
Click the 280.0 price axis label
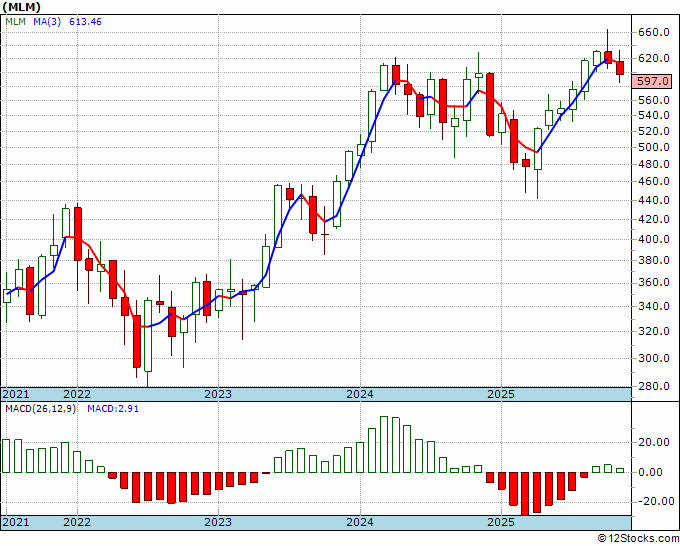coord(652,386)
